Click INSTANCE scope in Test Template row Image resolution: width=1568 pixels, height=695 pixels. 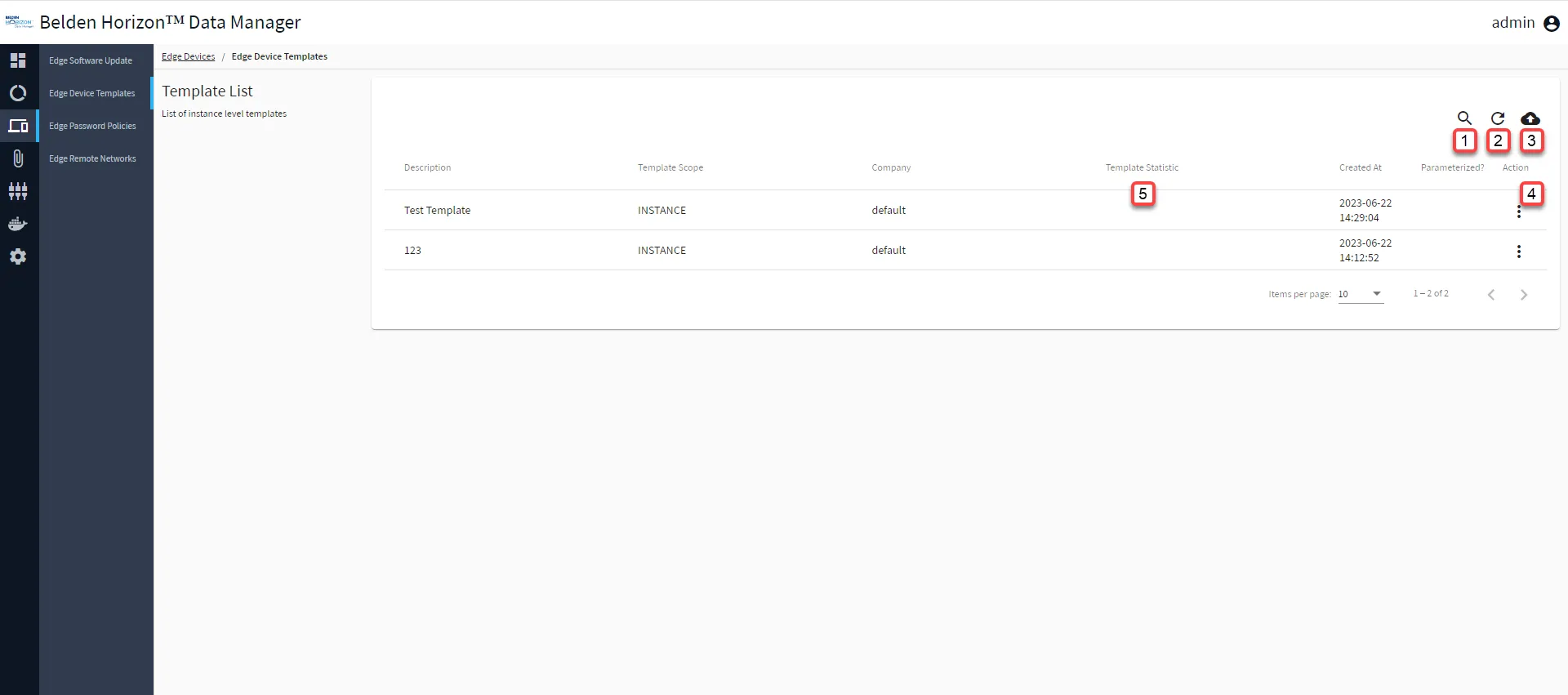point(661,211)
